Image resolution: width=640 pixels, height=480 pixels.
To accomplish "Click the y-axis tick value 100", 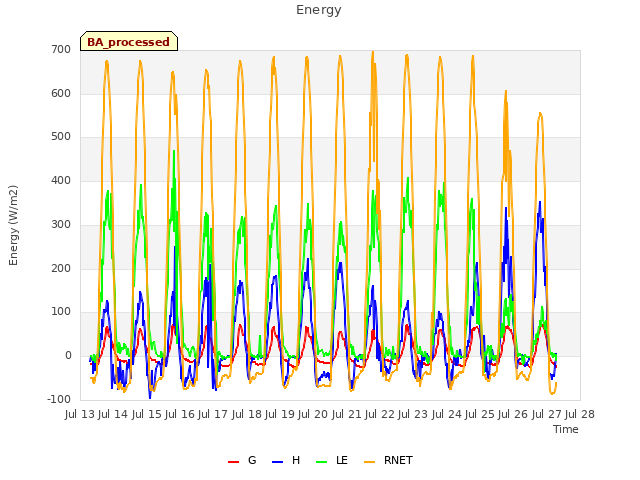I will pyautogui.click(x=61, y=312).
